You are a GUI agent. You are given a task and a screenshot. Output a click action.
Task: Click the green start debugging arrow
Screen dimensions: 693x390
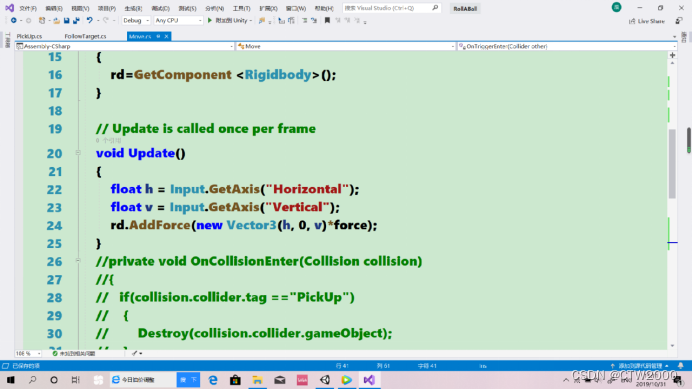pos(210,20)
